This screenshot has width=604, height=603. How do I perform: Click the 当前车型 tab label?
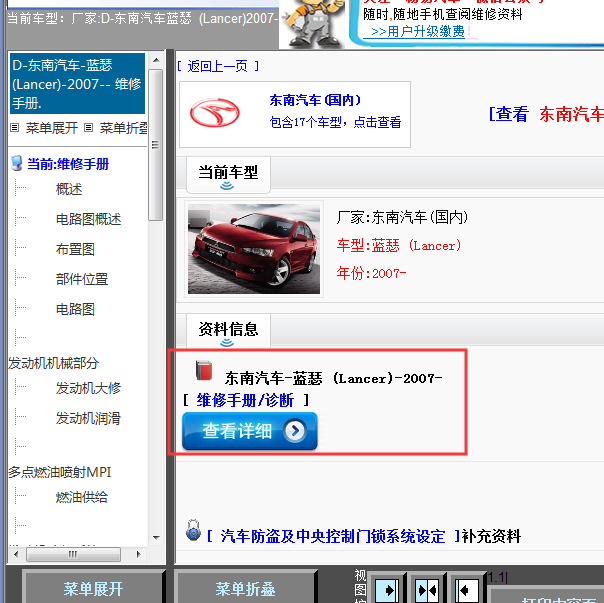point(228,172)
